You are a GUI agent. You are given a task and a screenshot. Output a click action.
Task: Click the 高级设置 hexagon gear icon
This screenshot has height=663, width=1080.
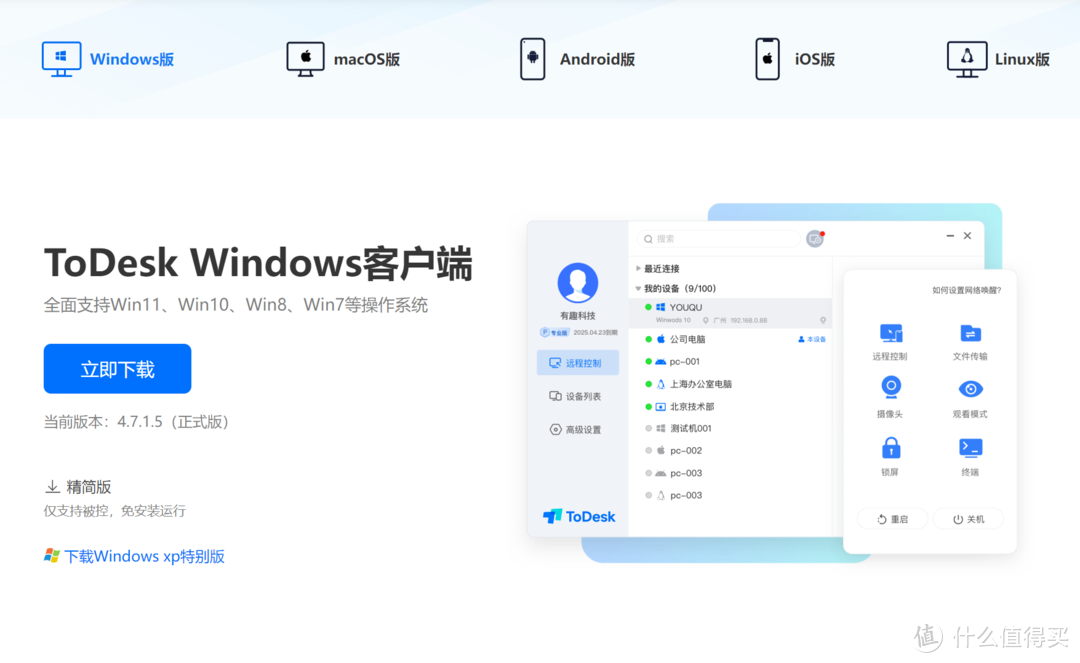coord(555,430)
